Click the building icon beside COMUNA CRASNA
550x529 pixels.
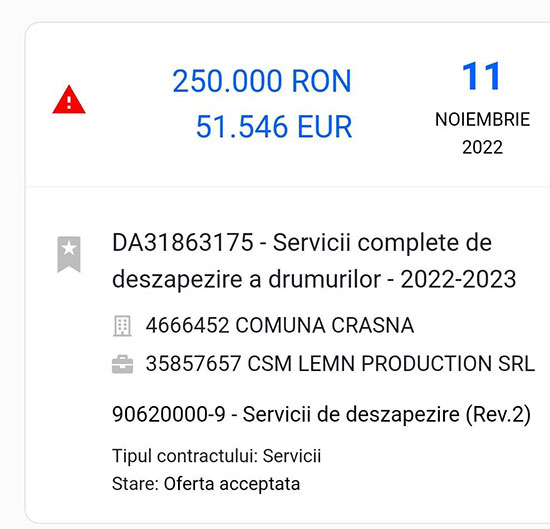tap(122, 326)
